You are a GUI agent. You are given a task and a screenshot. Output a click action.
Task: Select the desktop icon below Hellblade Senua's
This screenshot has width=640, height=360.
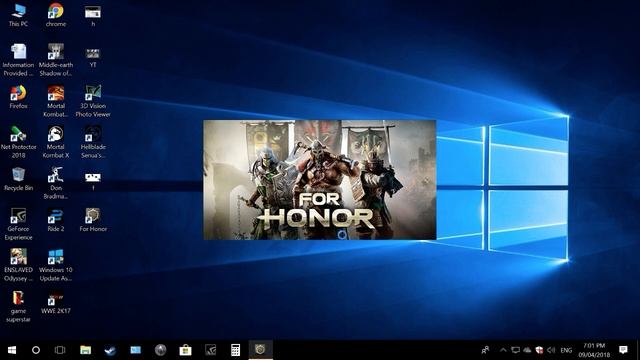(x=93, y=181)
